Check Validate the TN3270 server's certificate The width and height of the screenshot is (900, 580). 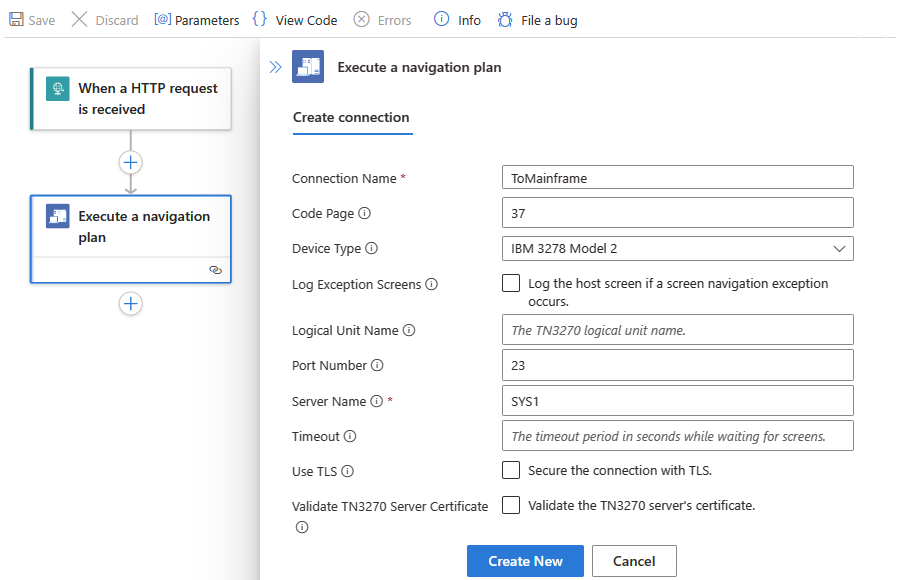pyautogui.click(x=511, y=505)
